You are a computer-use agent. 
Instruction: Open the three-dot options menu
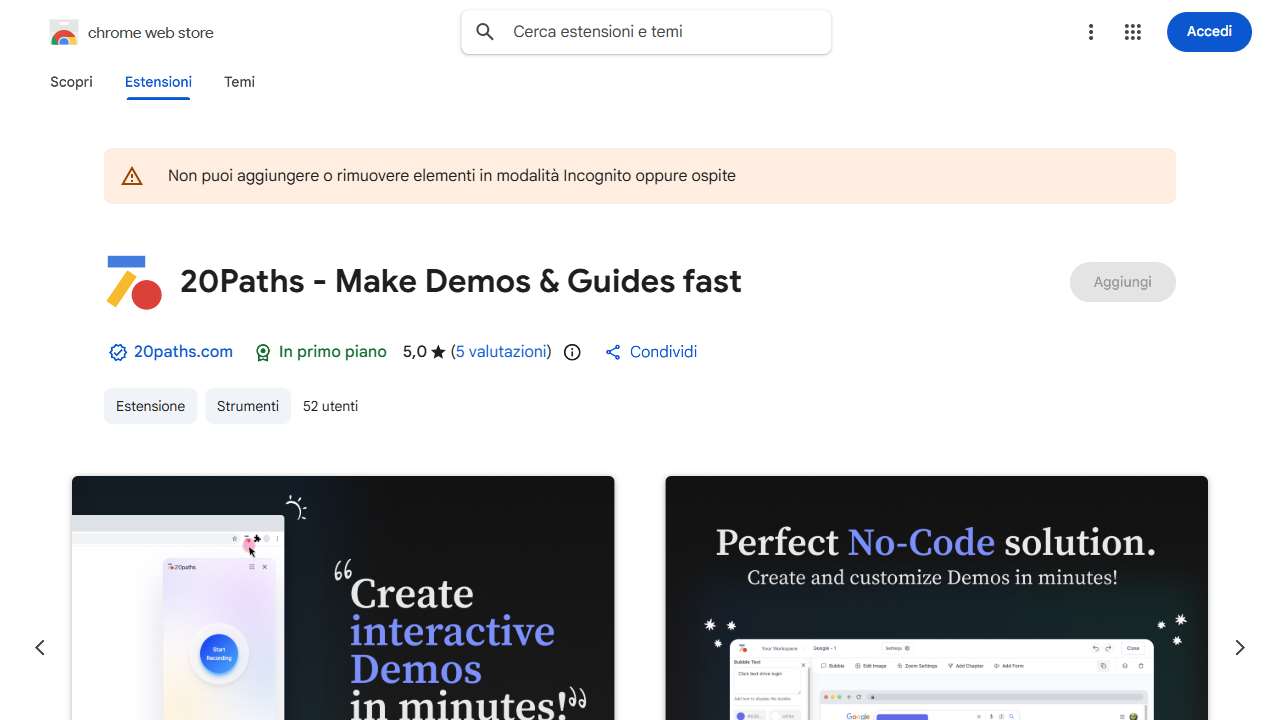[x=1091, y=32]
